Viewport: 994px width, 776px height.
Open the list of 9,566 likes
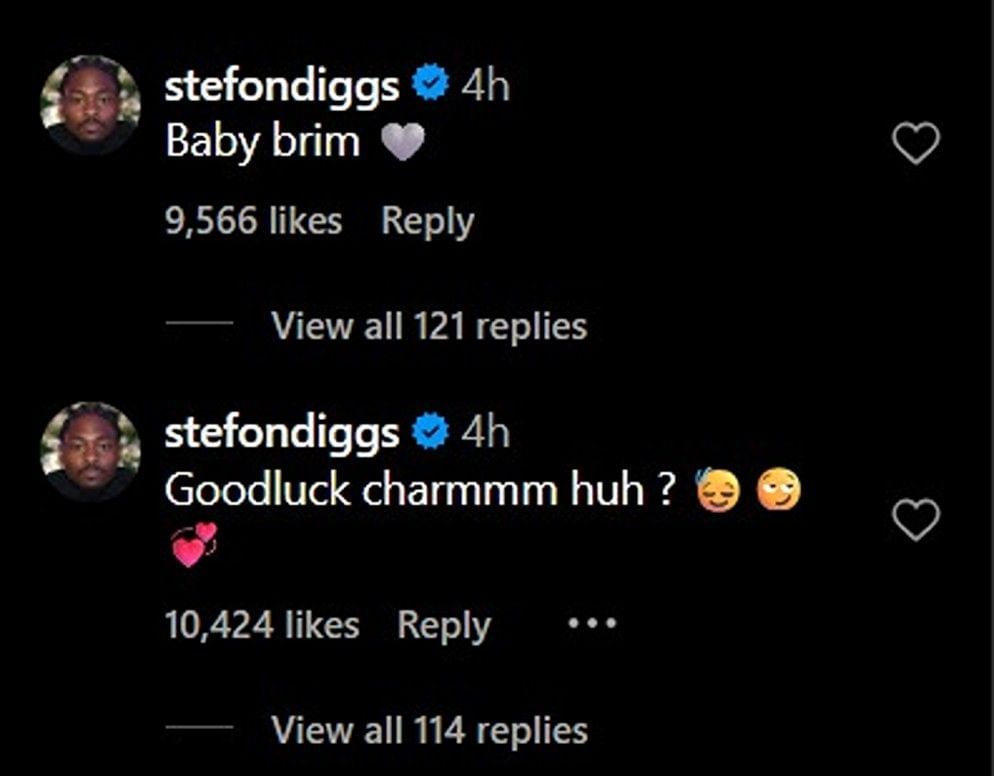(253, 221)
